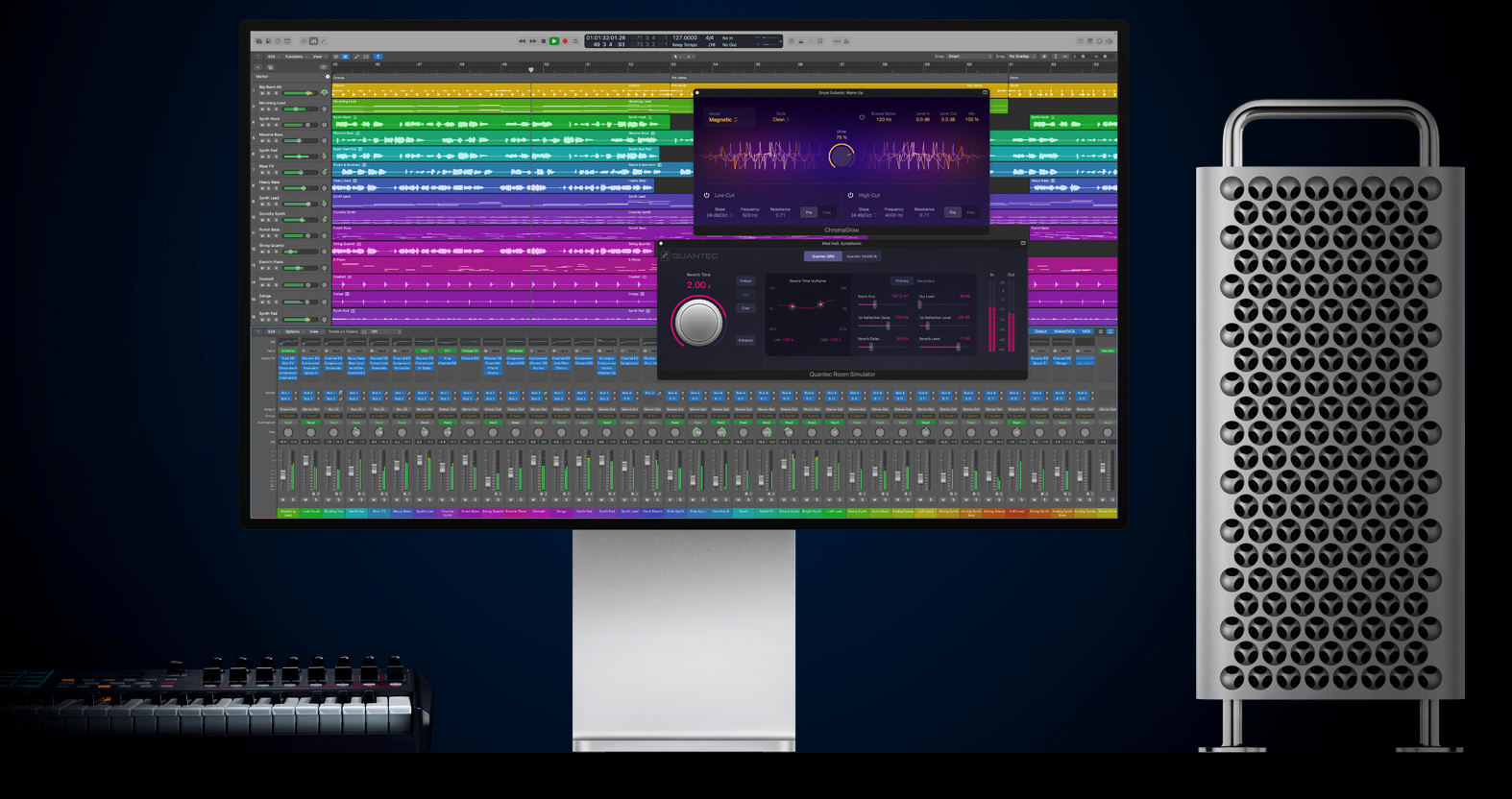Solo the Big Room Kit track
1512x799 pixels.
[x=269, y=93]
